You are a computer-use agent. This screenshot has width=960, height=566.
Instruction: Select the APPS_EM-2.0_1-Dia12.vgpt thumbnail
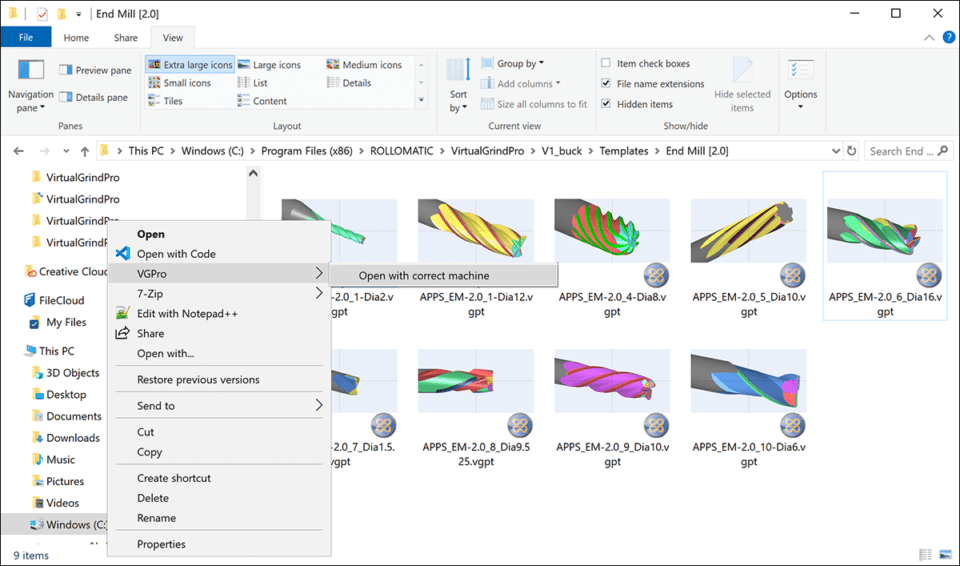476,231
